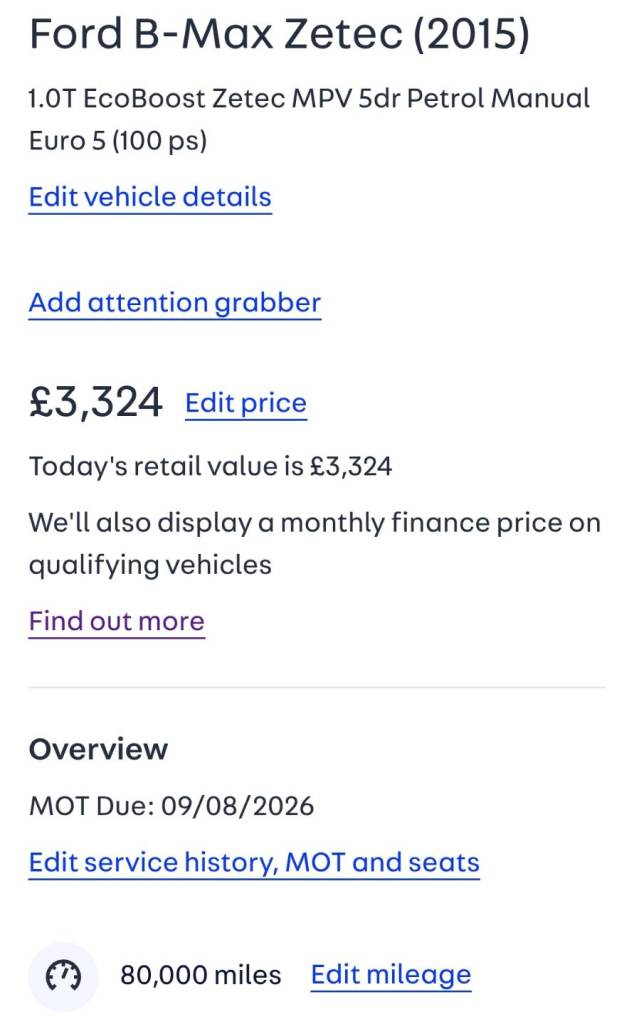
Task: Click the monthly finance price notice
Action: click(314, 523)
